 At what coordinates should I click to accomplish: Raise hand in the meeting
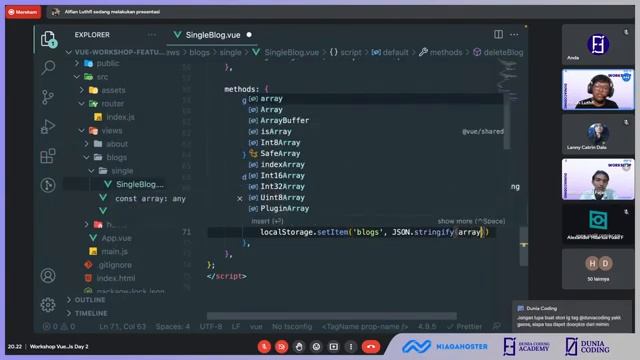[299, 347]
